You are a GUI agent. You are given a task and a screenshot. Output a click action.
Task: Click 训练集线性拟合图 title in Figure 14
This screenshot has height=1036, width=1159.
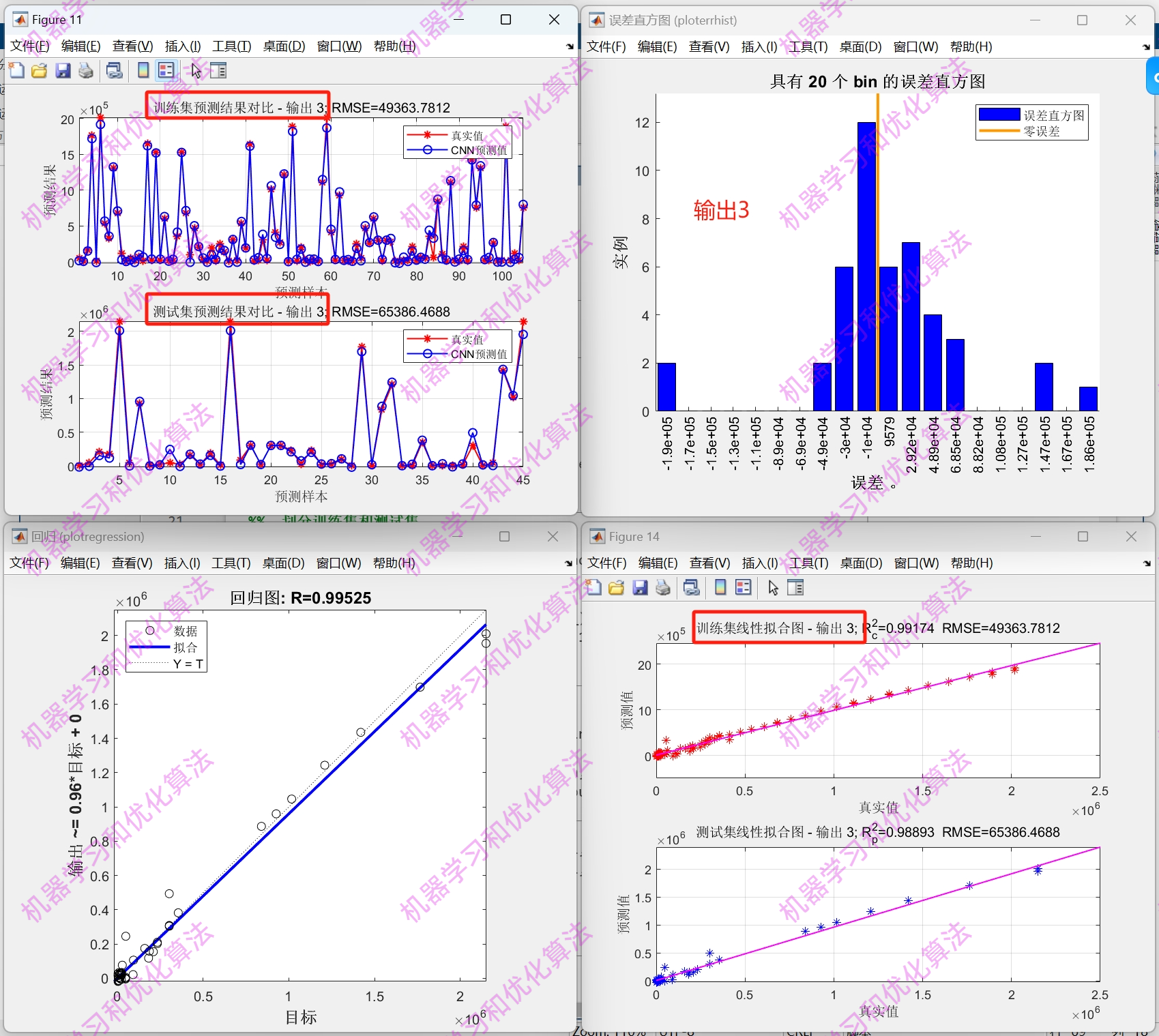pos(878,628)
